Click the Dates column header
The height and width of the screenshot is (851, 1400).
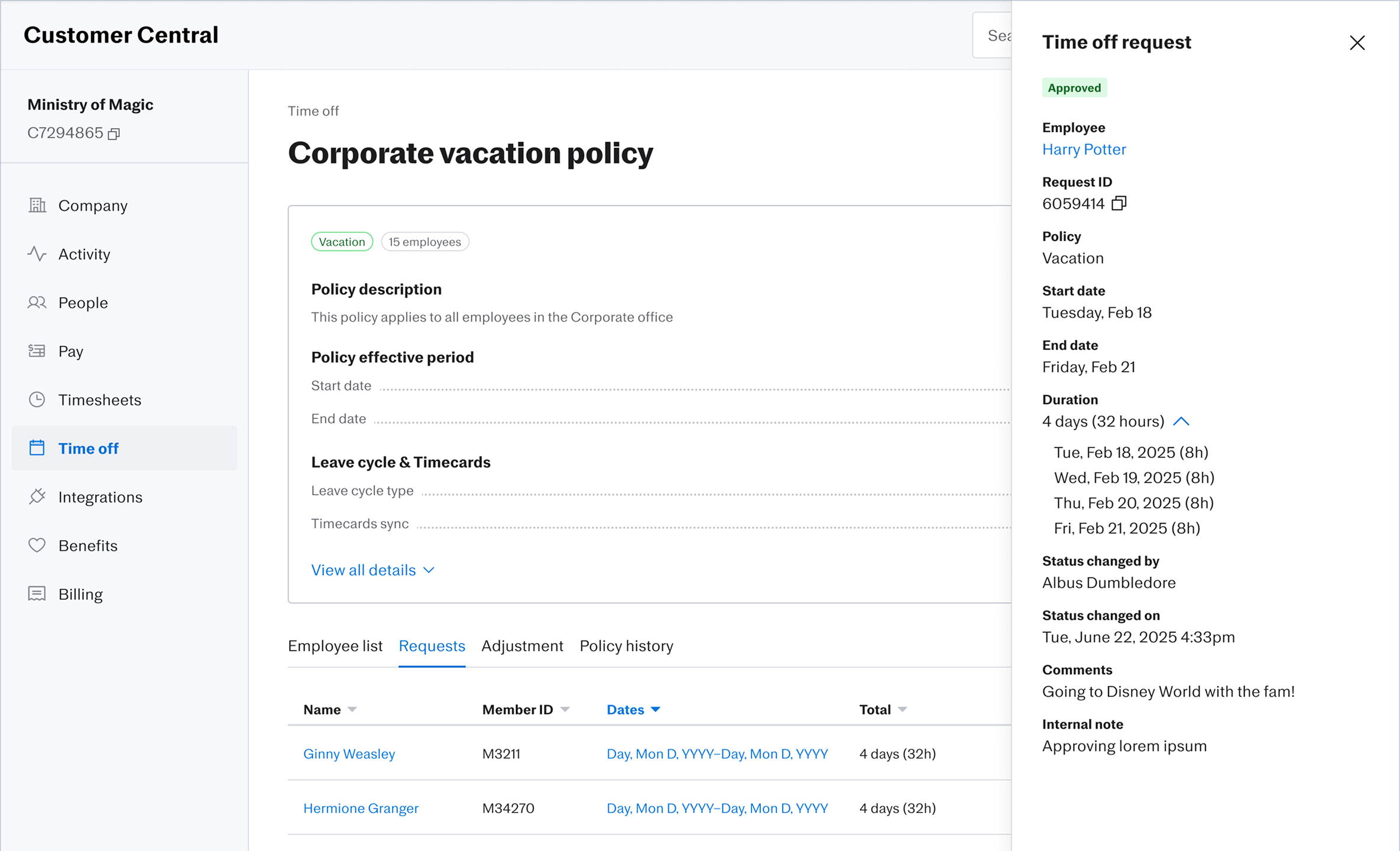[x=626, y=710]
